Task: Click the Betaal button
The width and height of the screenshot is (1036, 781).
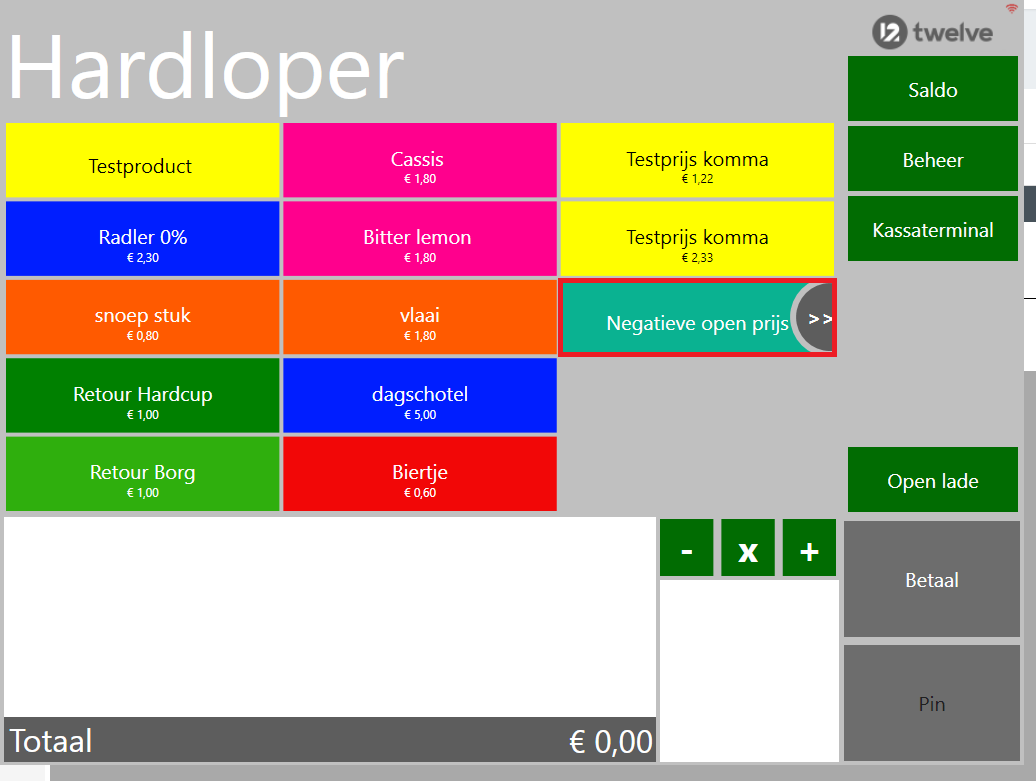Action: click(x=931, y=579)
